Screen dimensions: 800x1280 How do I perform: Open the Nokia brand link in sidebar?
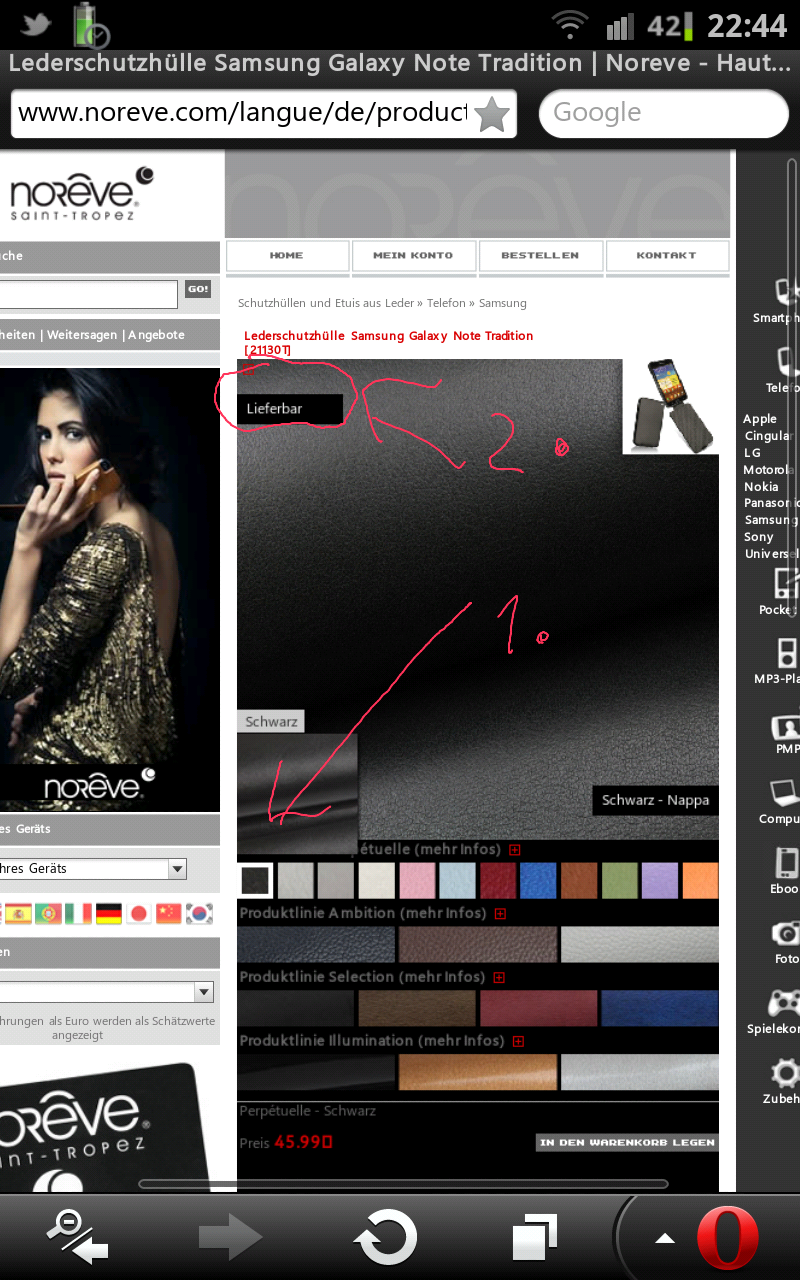click(x=761, y=486)
